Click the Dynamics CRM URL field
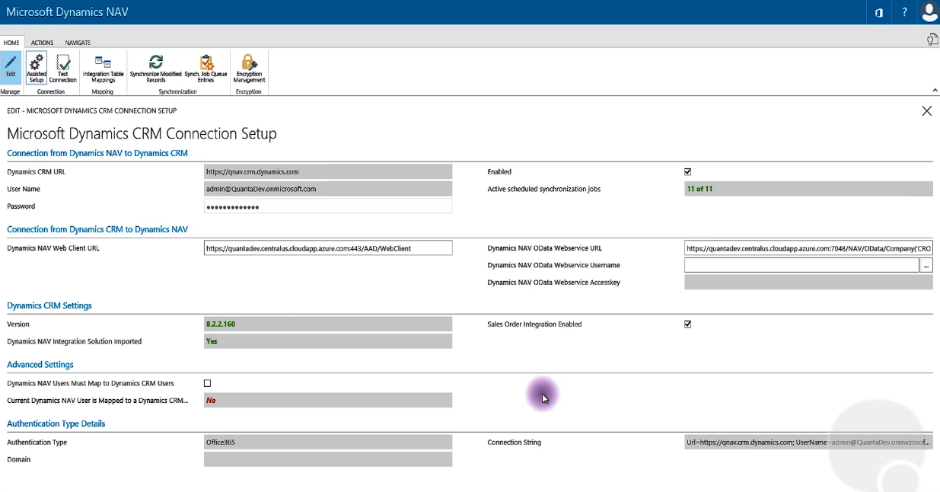 tap(328, 172)
